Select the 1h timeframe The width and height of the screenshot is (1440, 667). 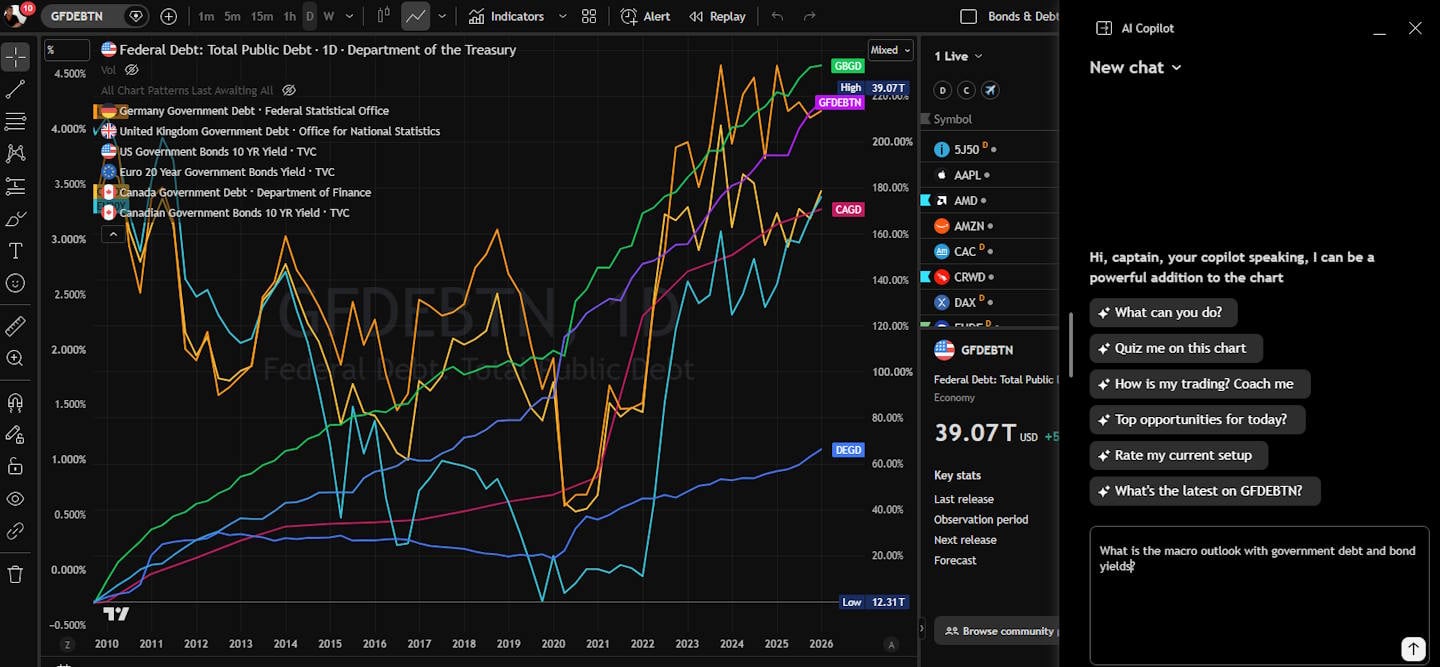289,16
